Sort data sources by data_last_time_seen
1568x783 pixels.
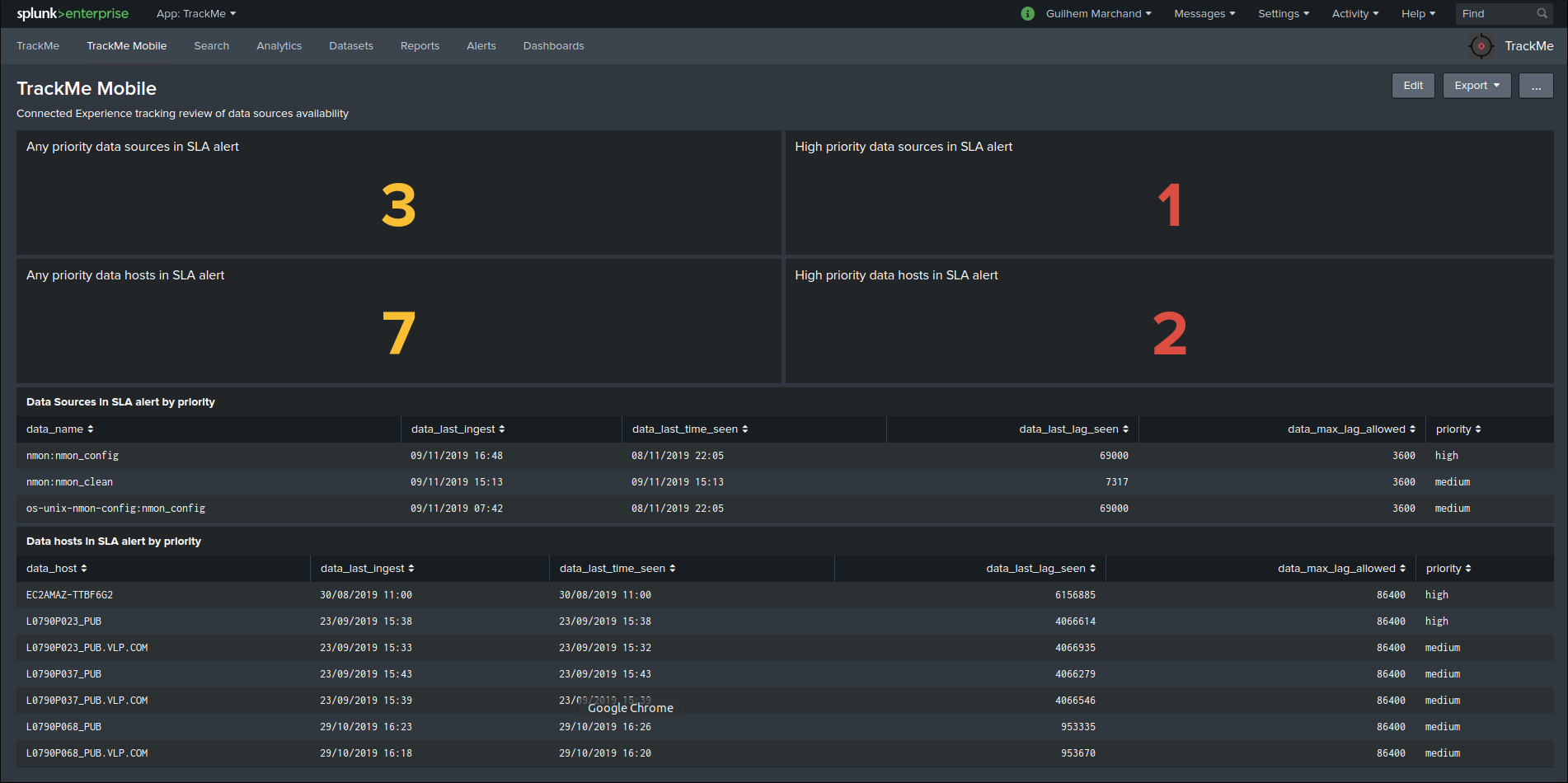click(x=690, y=429)
